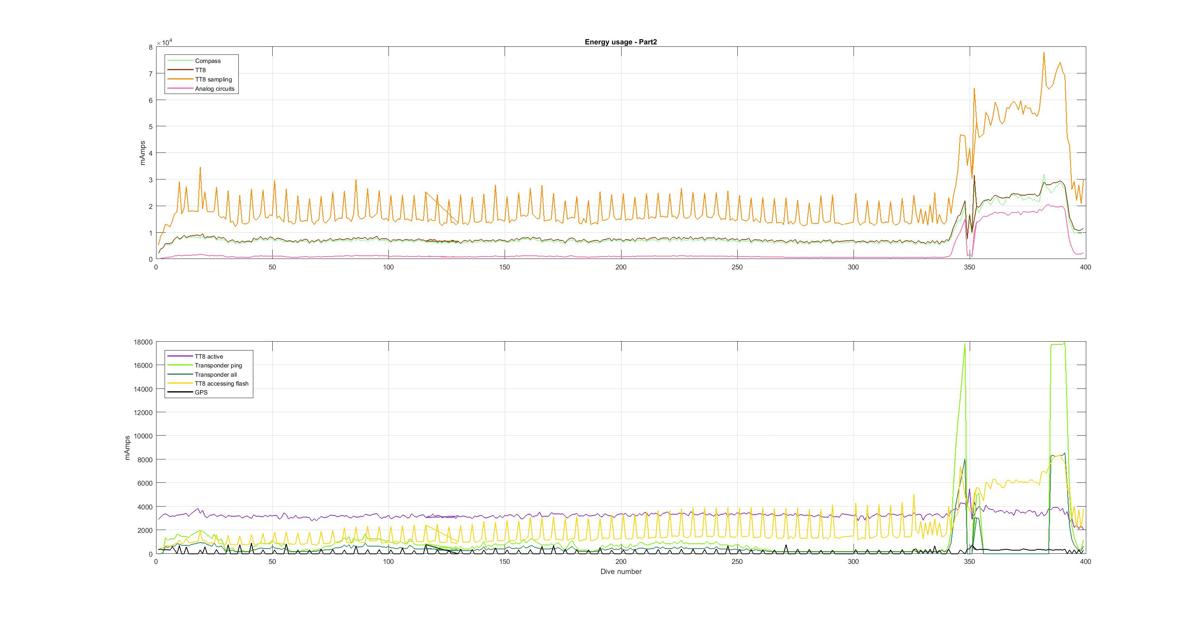The height and width of the screenshot is (622, 1200).
Task: Click the "300" x-axis tick under bottom plot
Action: (x=853, y=562)
